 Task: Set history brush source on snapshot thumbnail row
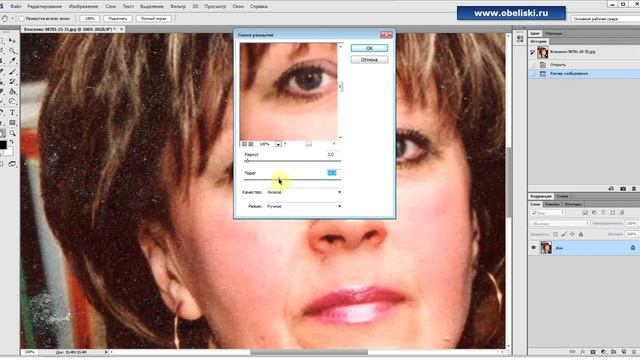pyautogui.click(x=532, y=52)
